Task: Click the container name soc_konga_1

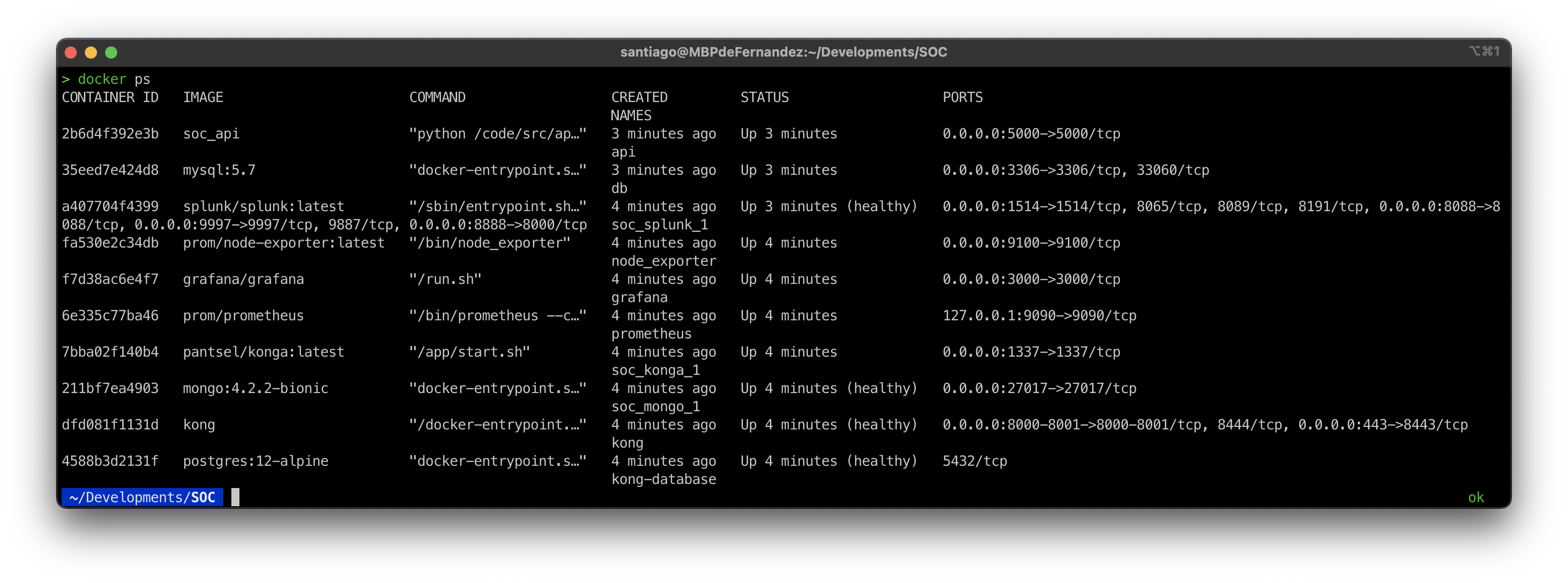Action: click(x=655, y=370)
